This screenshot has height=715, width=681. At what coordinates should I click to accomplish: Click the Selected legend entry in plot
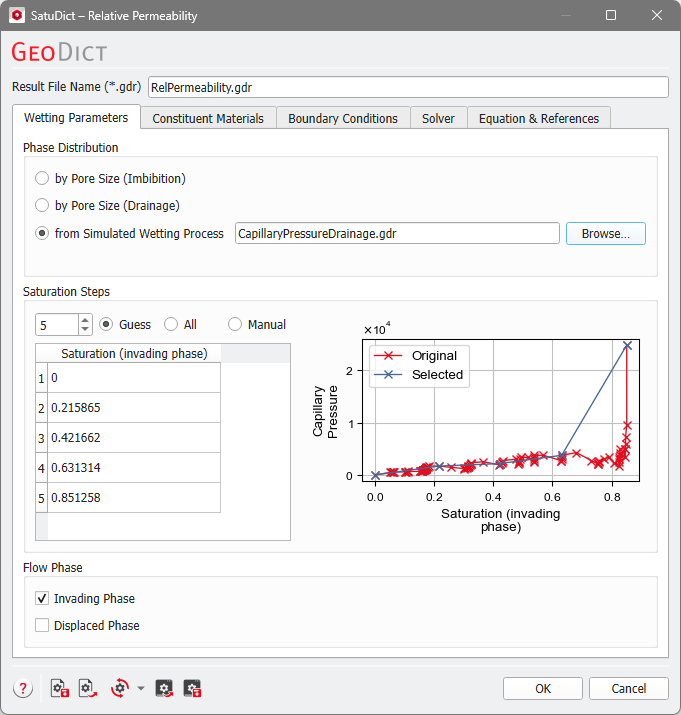pos(419,374)
